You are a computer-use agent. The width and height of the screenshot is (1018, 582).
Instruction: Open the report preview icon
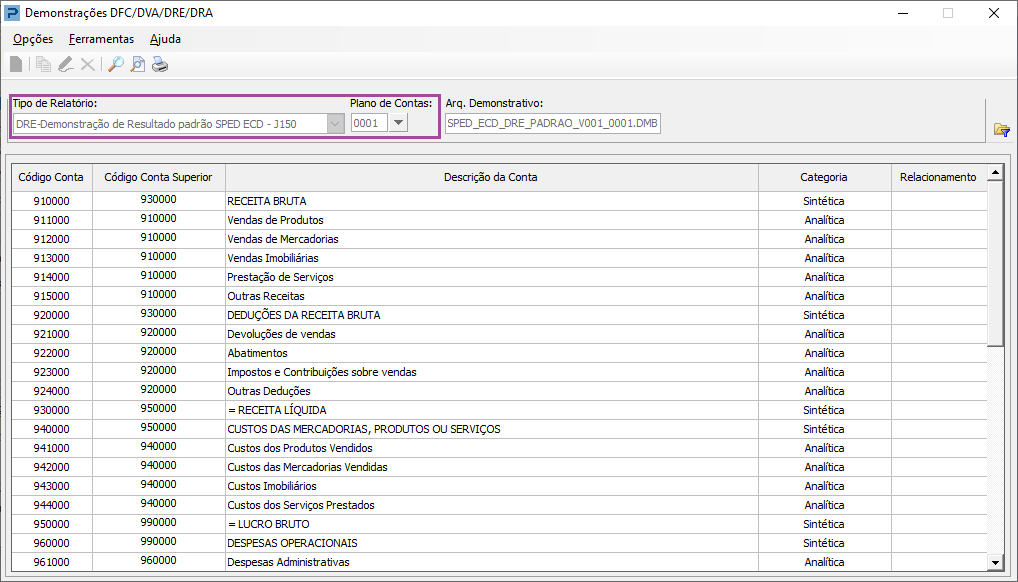[137, 62]
